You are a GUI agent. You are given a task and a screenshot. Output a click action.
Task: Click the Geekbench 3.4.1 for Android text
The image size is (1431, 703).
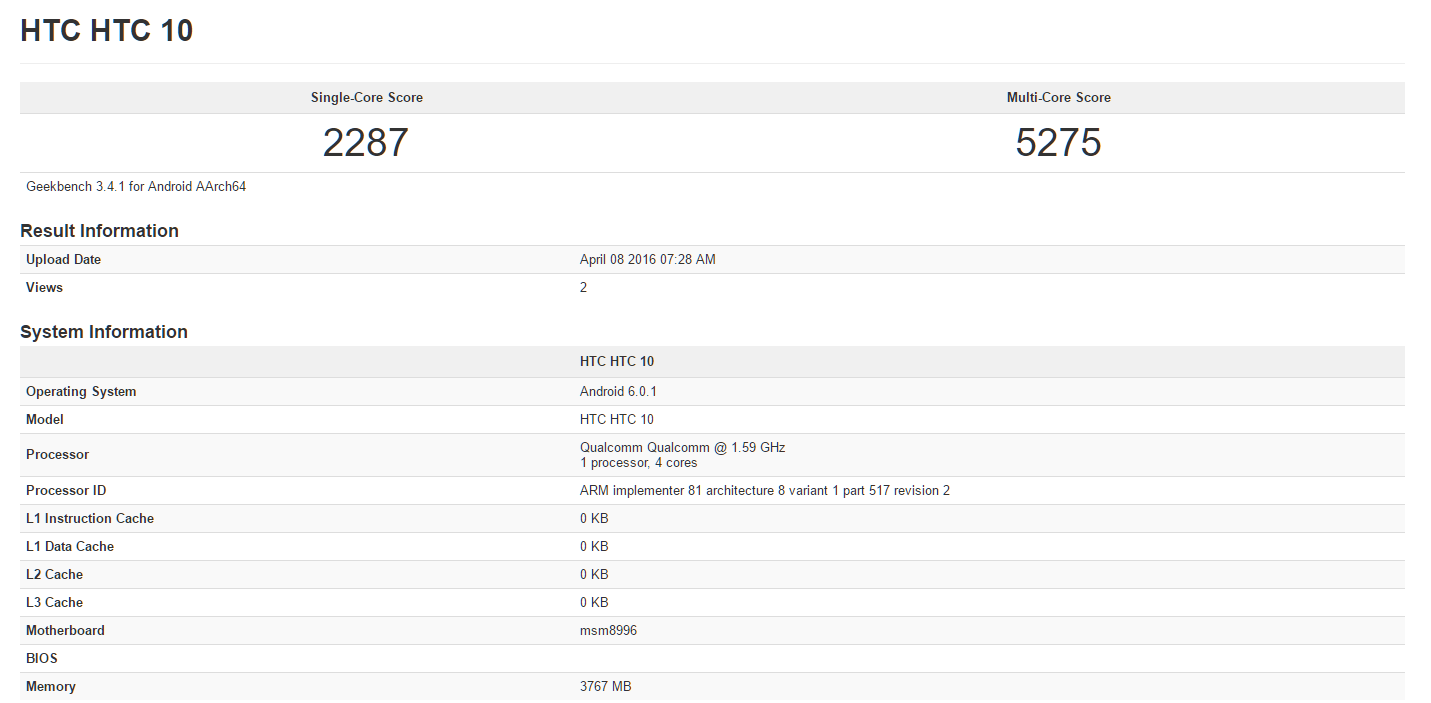click(136, 187)
